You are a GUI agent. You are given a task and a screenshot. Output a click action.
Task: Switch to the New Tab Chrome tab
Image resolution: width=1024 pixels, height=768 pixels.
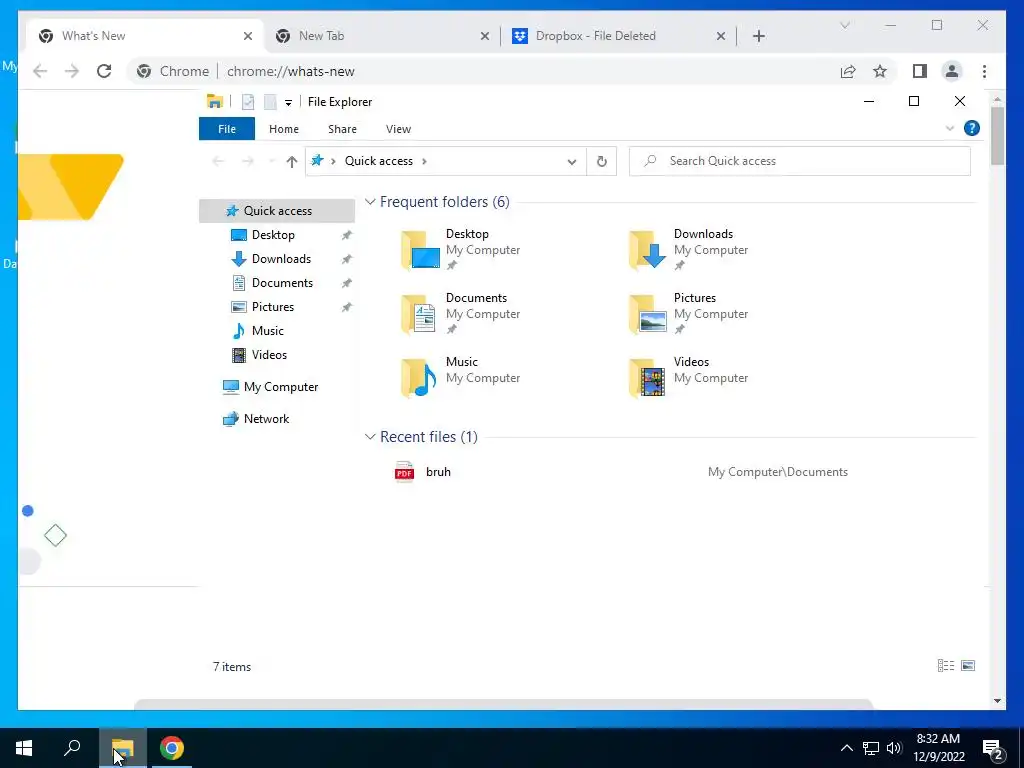pos(383,36)
